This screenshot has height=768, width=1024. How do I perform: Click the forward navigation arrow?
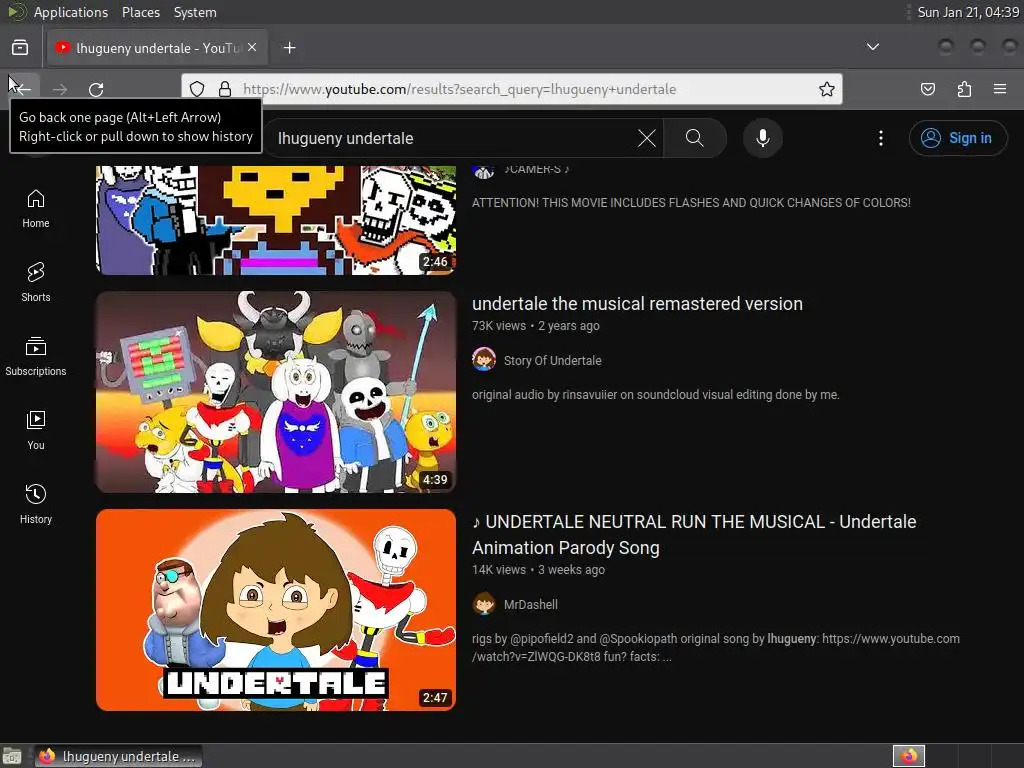[x=60, y=89]
